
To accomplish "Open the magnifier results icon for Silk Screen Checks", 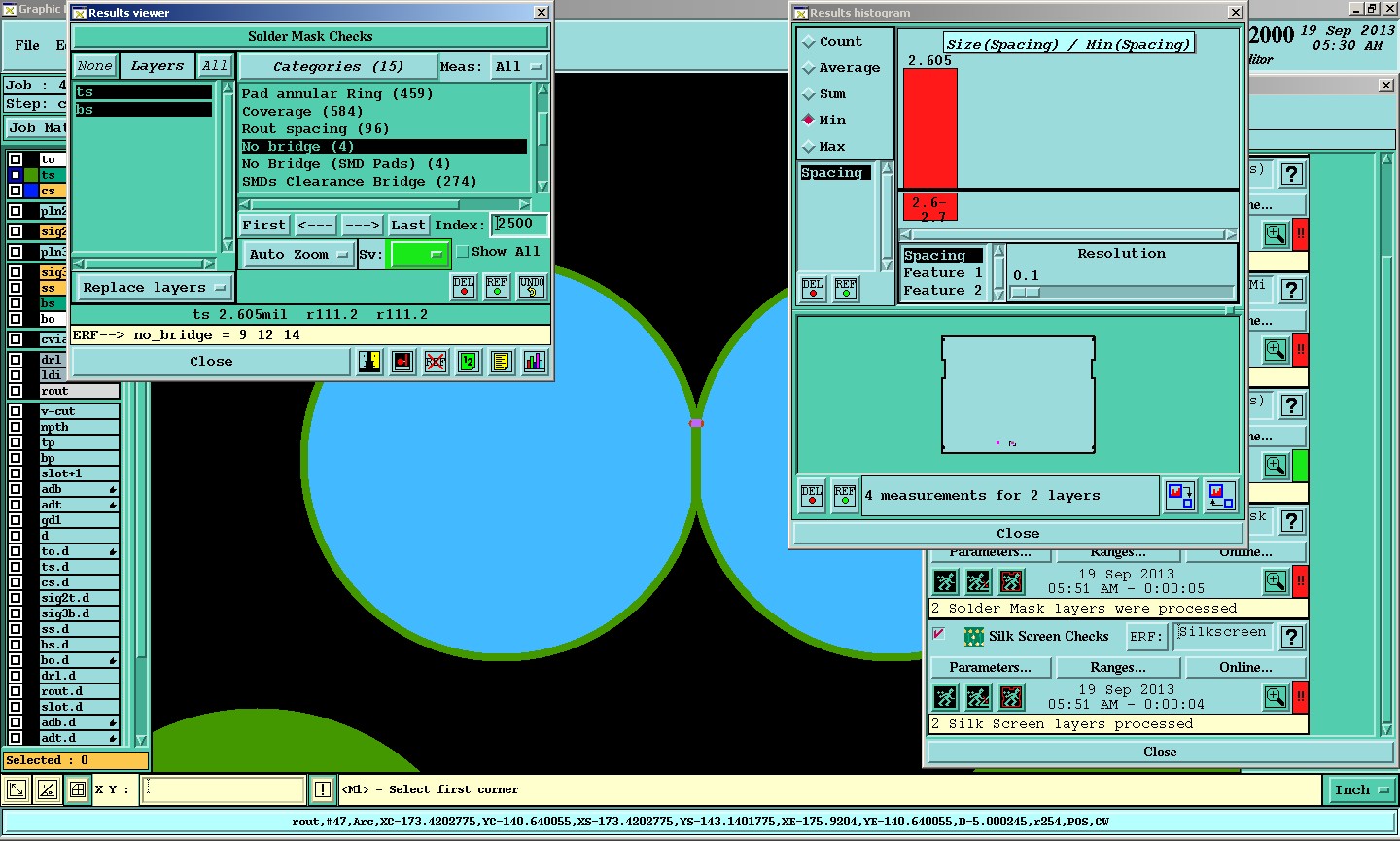I will tap(1276, 696).
